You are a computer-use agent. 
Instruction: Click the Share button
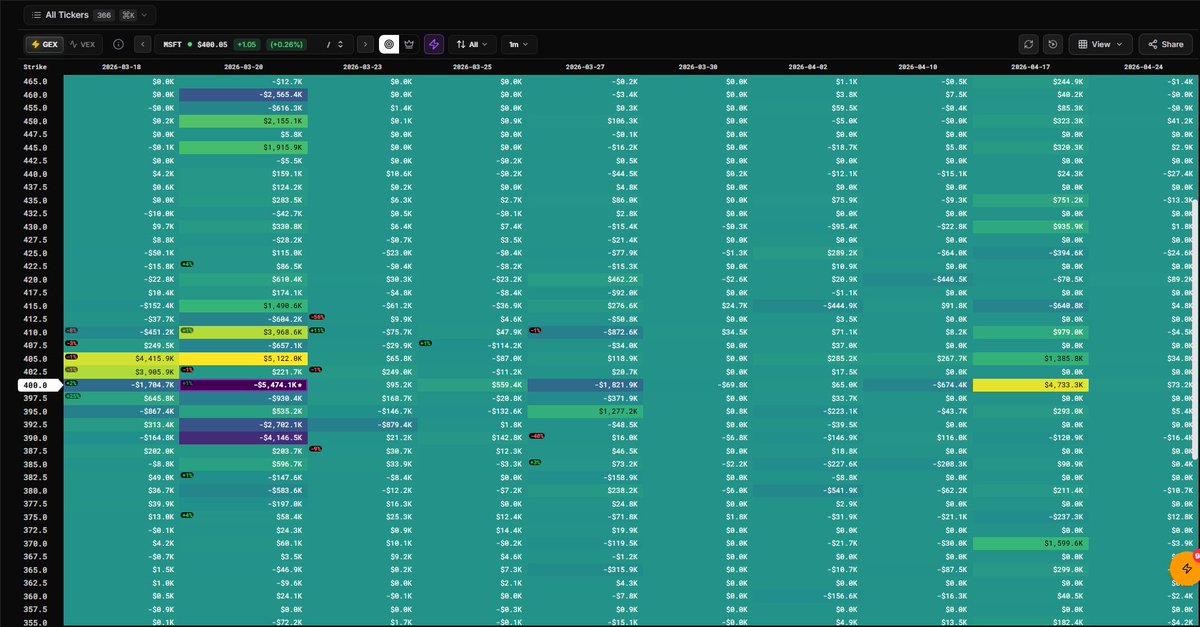[x=1165, y=44]
